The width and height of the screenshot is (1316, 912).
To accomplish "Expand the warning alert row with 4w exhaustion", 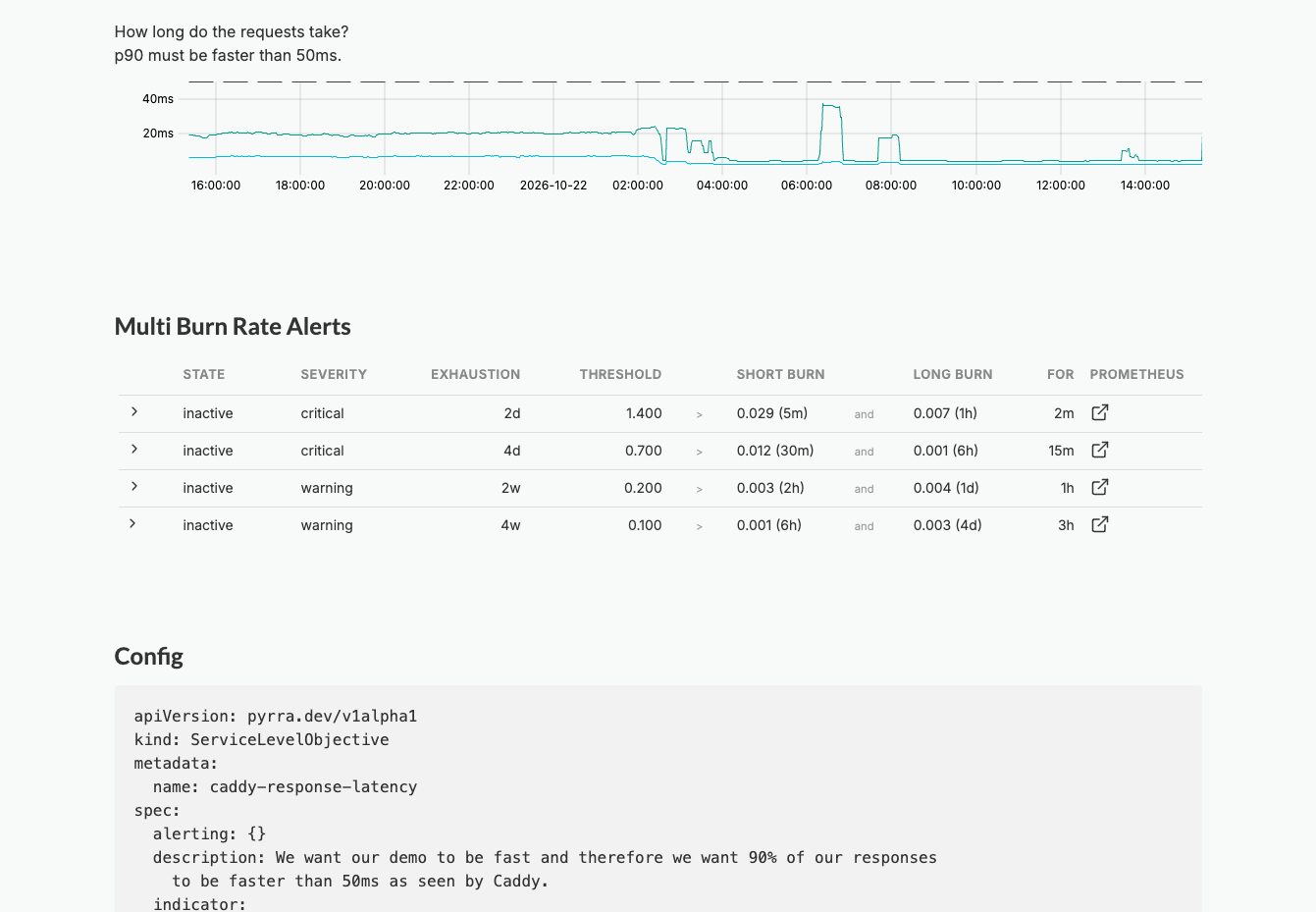I will pyautogui.click(x=132, y=524).
